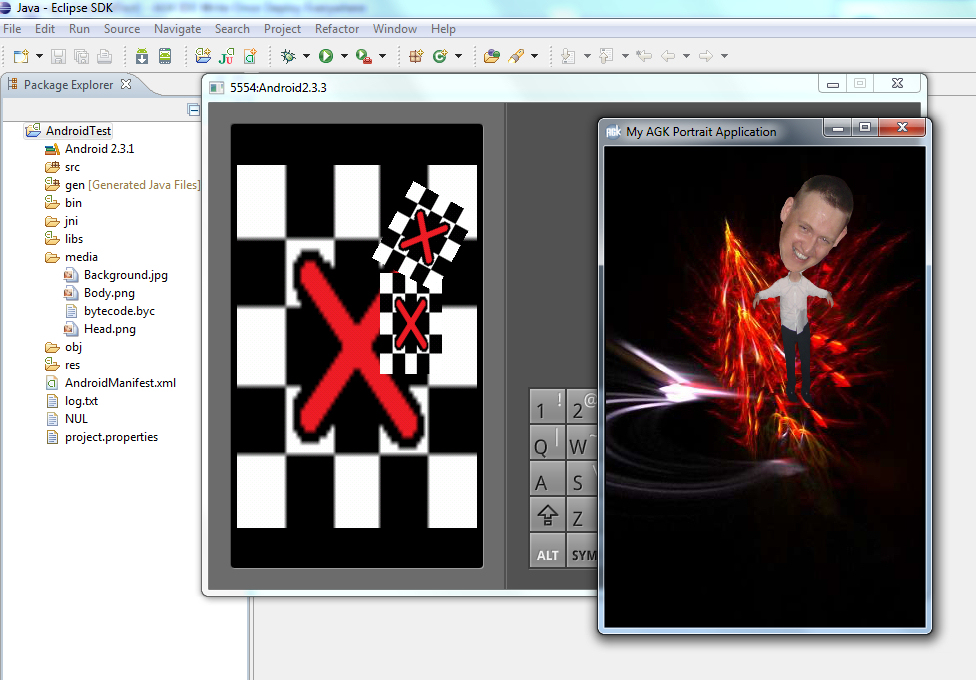Screen dimensions: 976x680
Task: Click the New Java Package icon
Action: tap(416, 56)
